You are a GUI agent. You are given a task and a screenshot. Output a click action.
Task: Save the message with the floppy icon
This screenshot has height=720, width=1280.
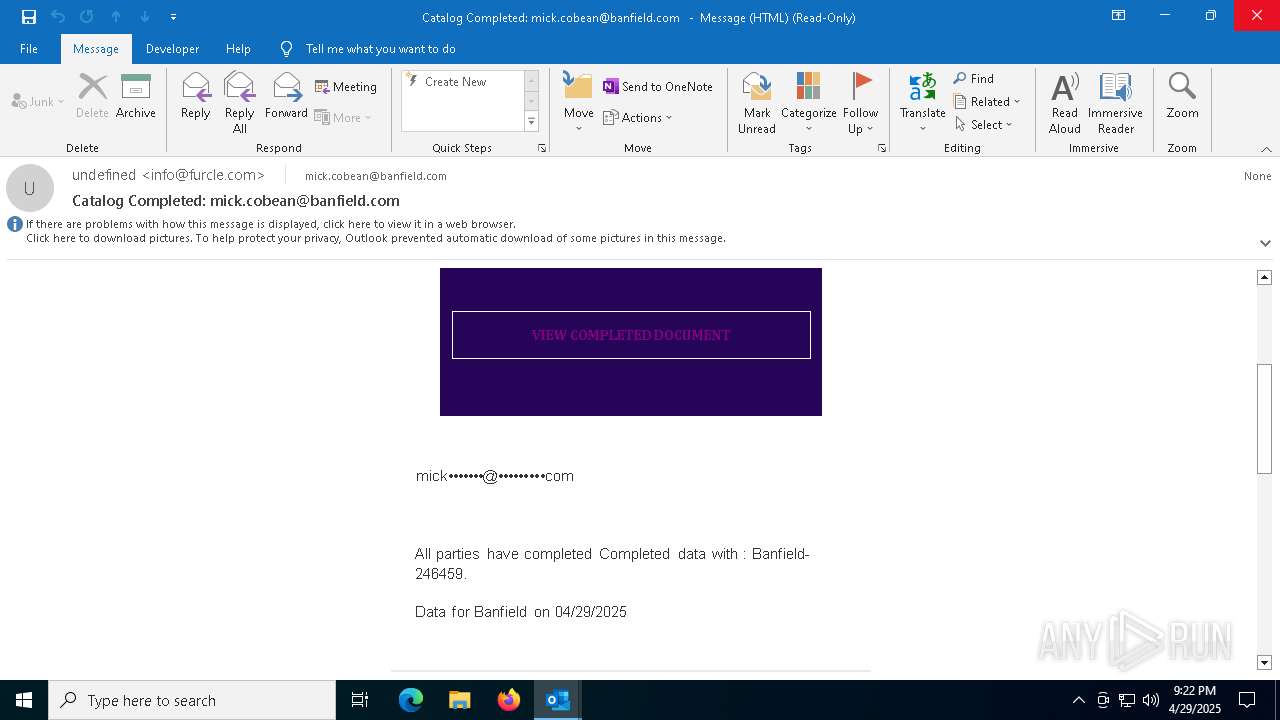(29, 17)
